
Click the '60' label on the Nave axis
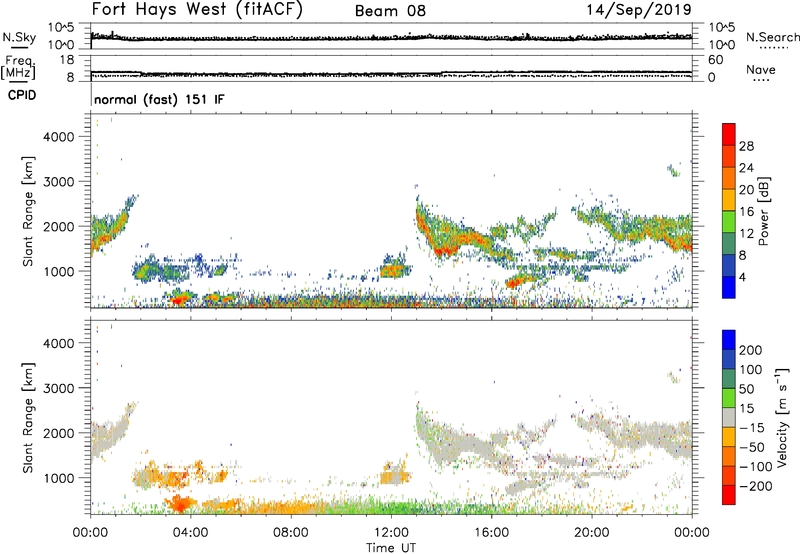click(x=715, y=60)
